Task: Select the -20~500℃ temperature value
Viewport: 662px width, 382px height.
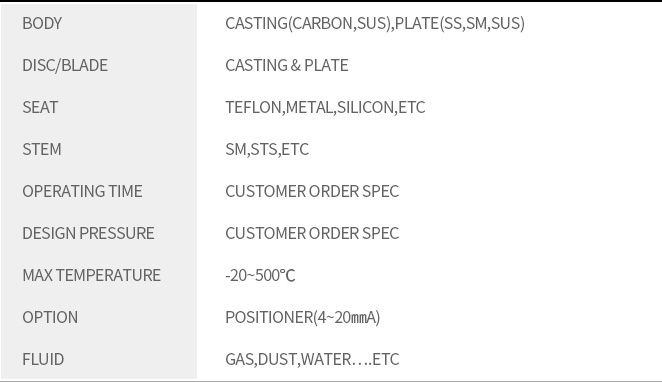Action: pyautogui.click(x=260, y=275)
